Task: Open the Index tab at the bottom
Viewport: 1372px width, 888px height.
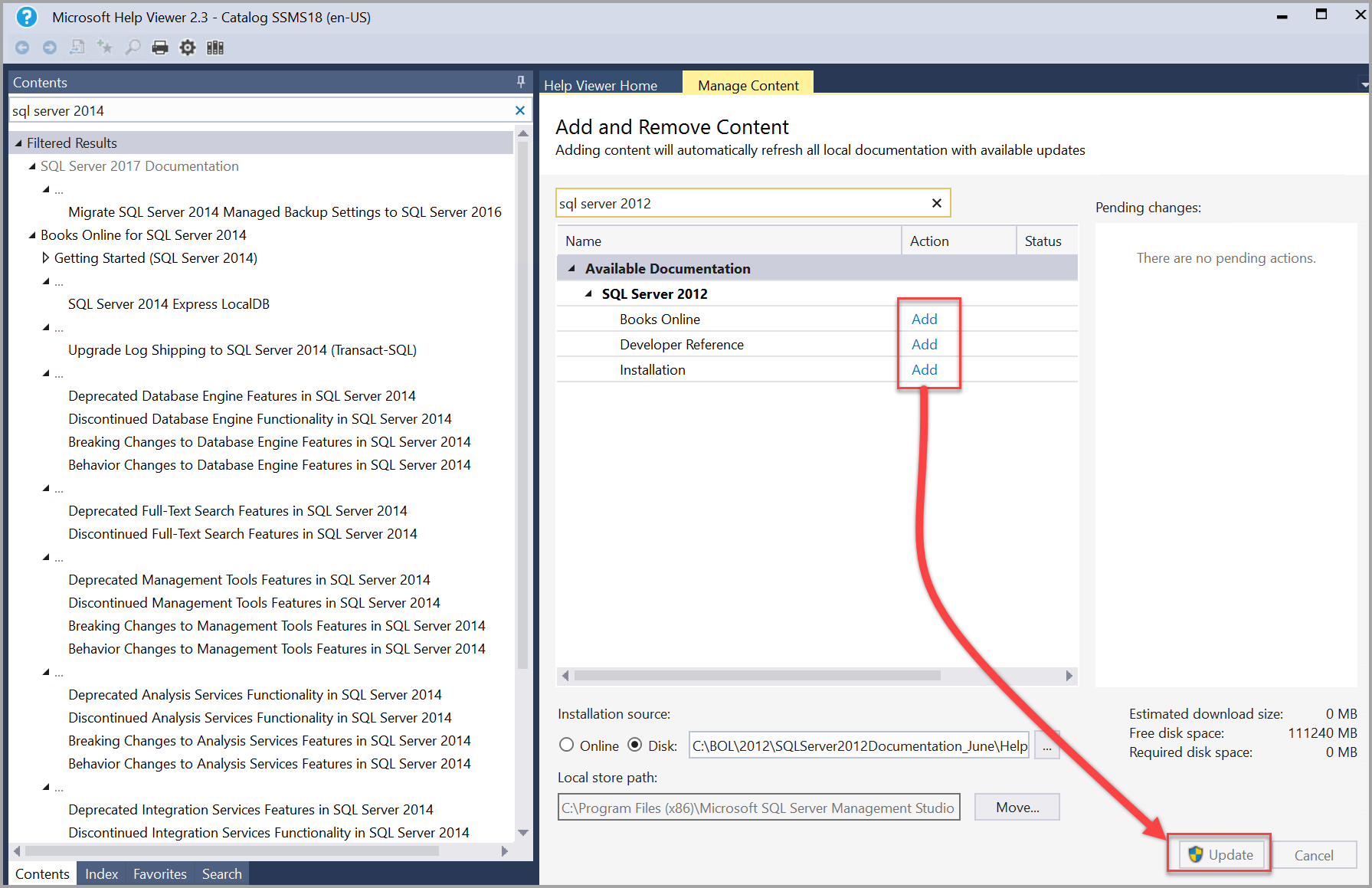Action: [100, 873]
